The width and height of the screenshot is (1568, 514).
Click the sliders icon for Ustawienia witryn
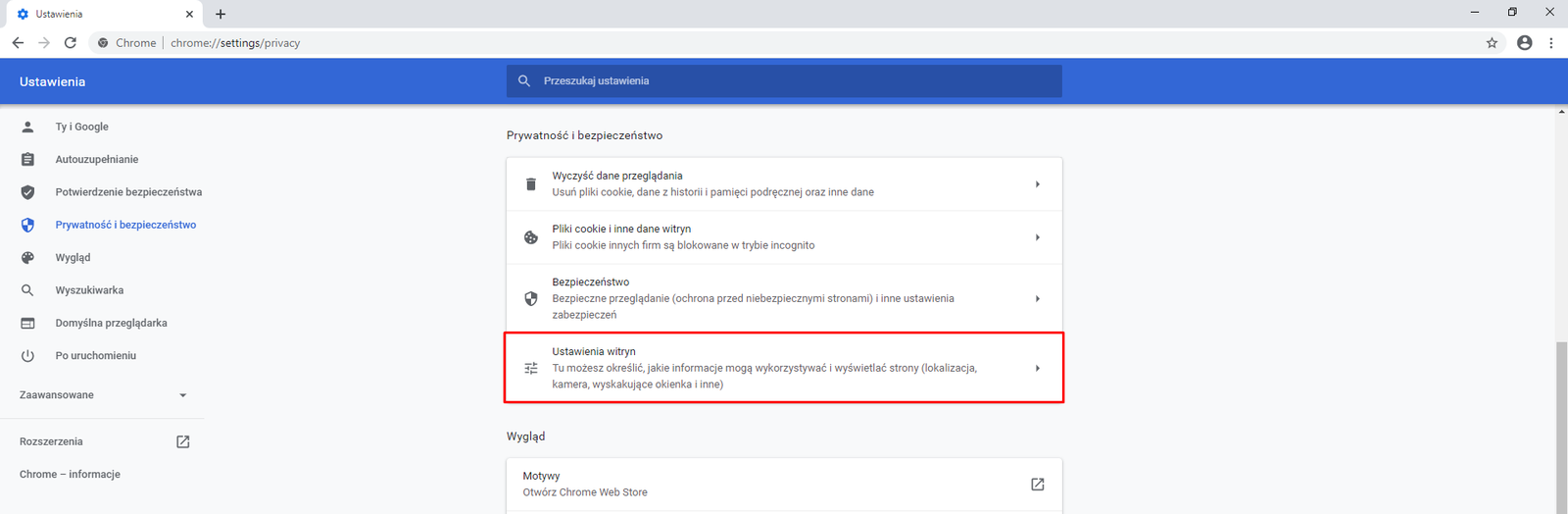[x=531, y=369]
